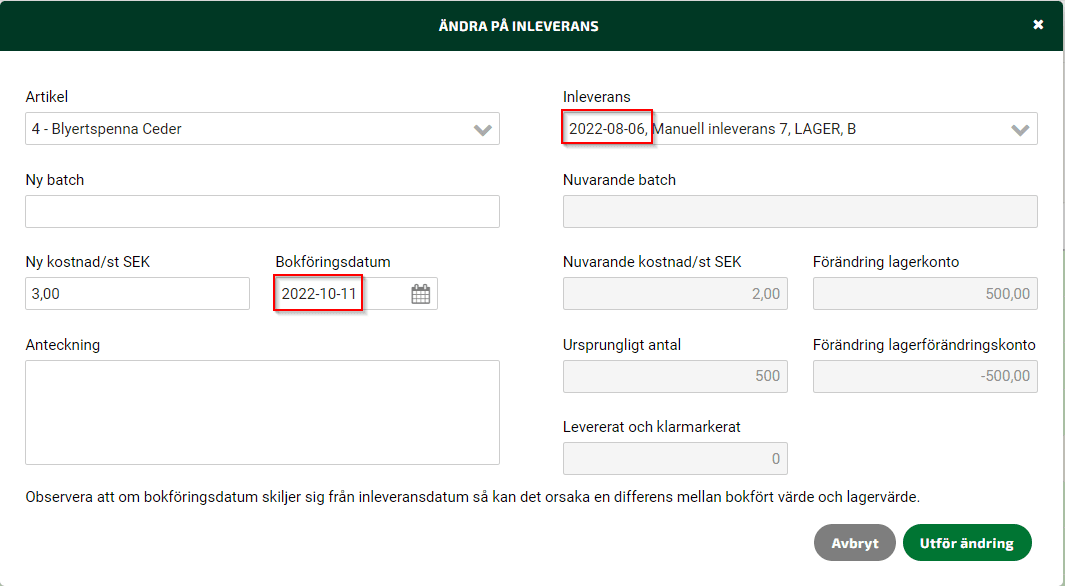Click the Anteckning label
Viewport: 1065px width, 586px height.
tap(62, 345)
